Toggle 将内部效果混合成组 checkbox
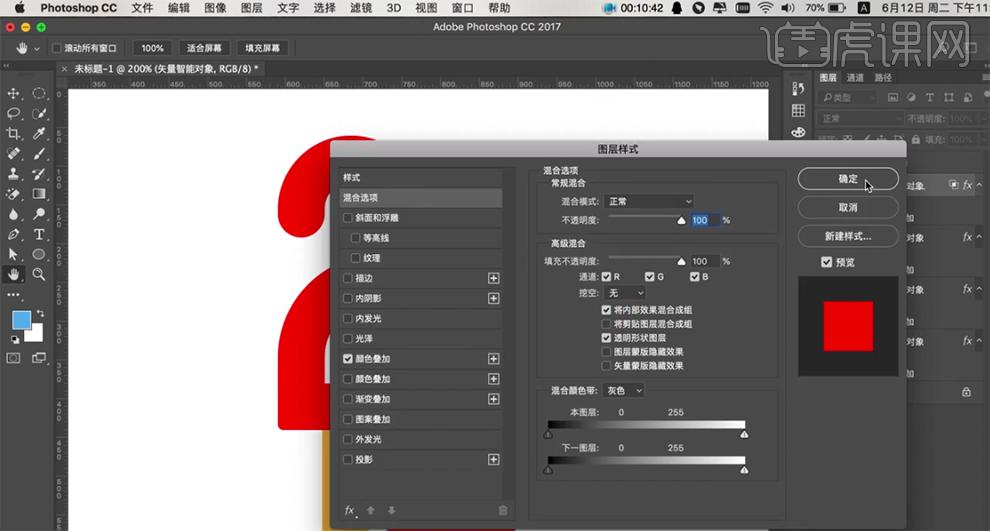 (606, 310)
